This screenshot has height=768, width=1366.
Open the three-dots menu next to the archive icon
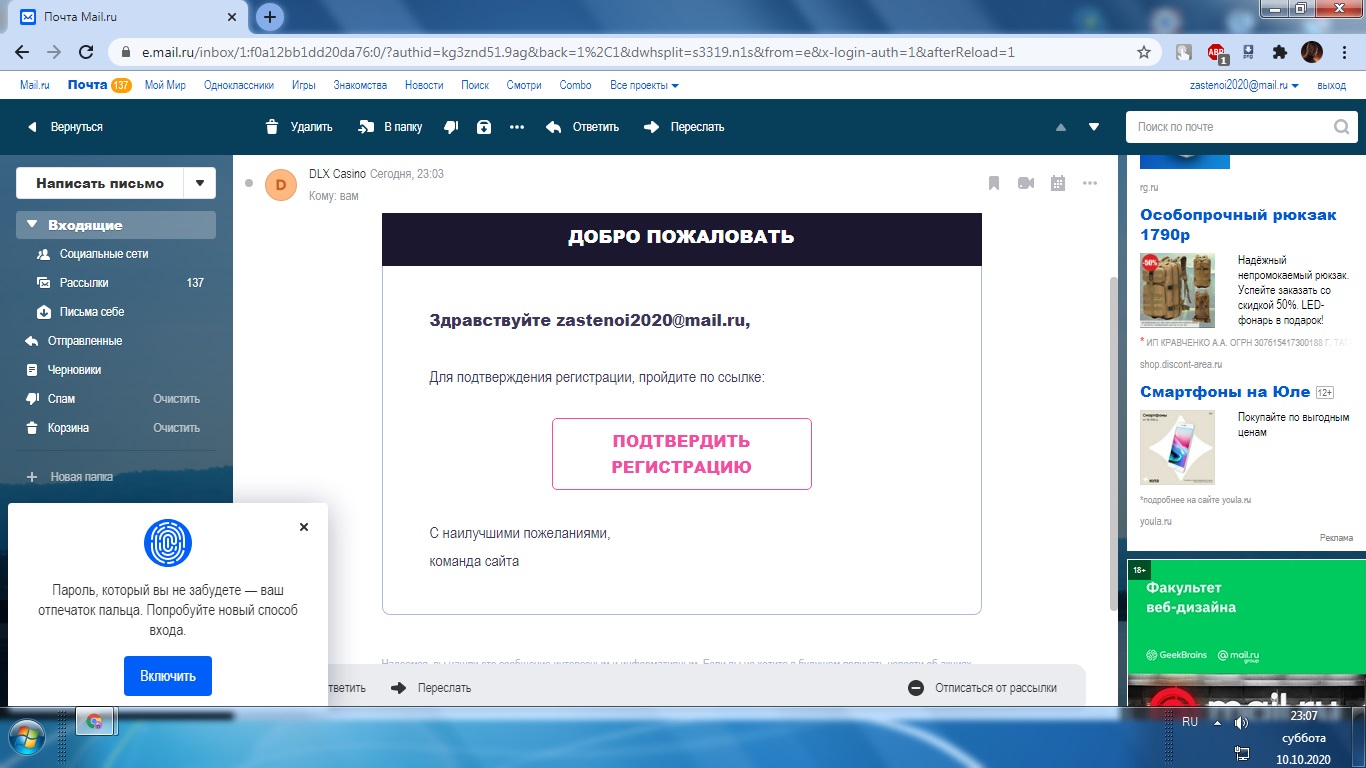coord(517,127)
